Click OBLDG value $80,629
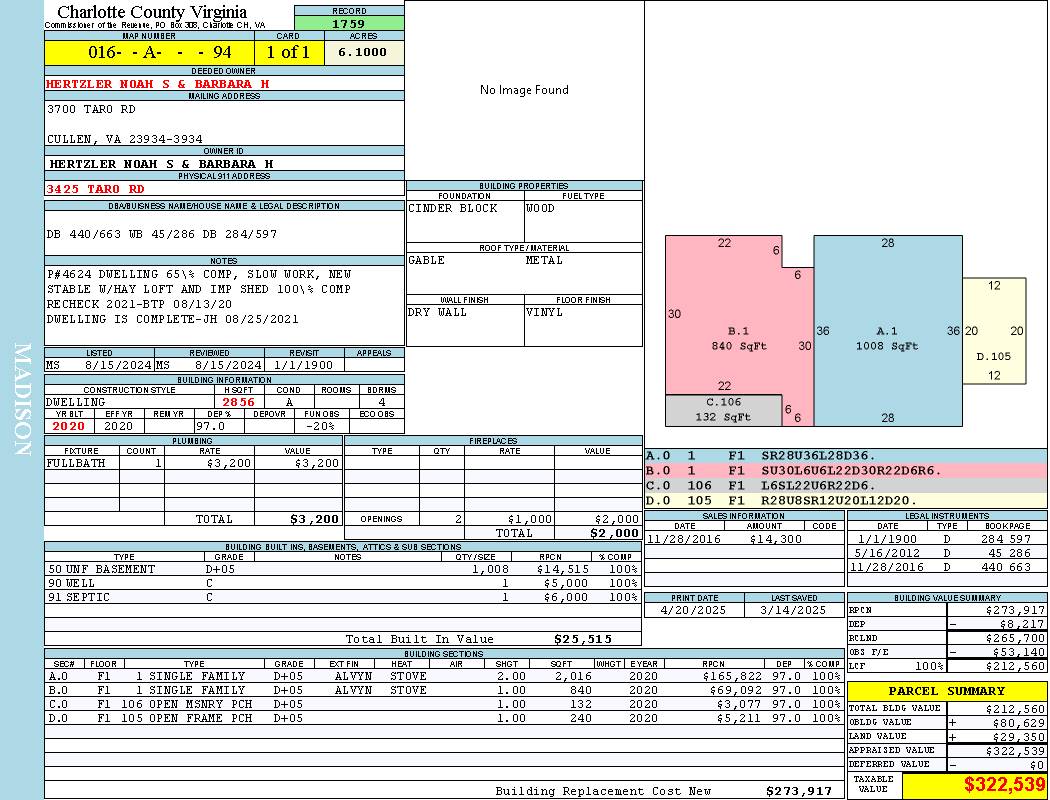This screenshot has height=800, width=1050. click(1019, 722)
